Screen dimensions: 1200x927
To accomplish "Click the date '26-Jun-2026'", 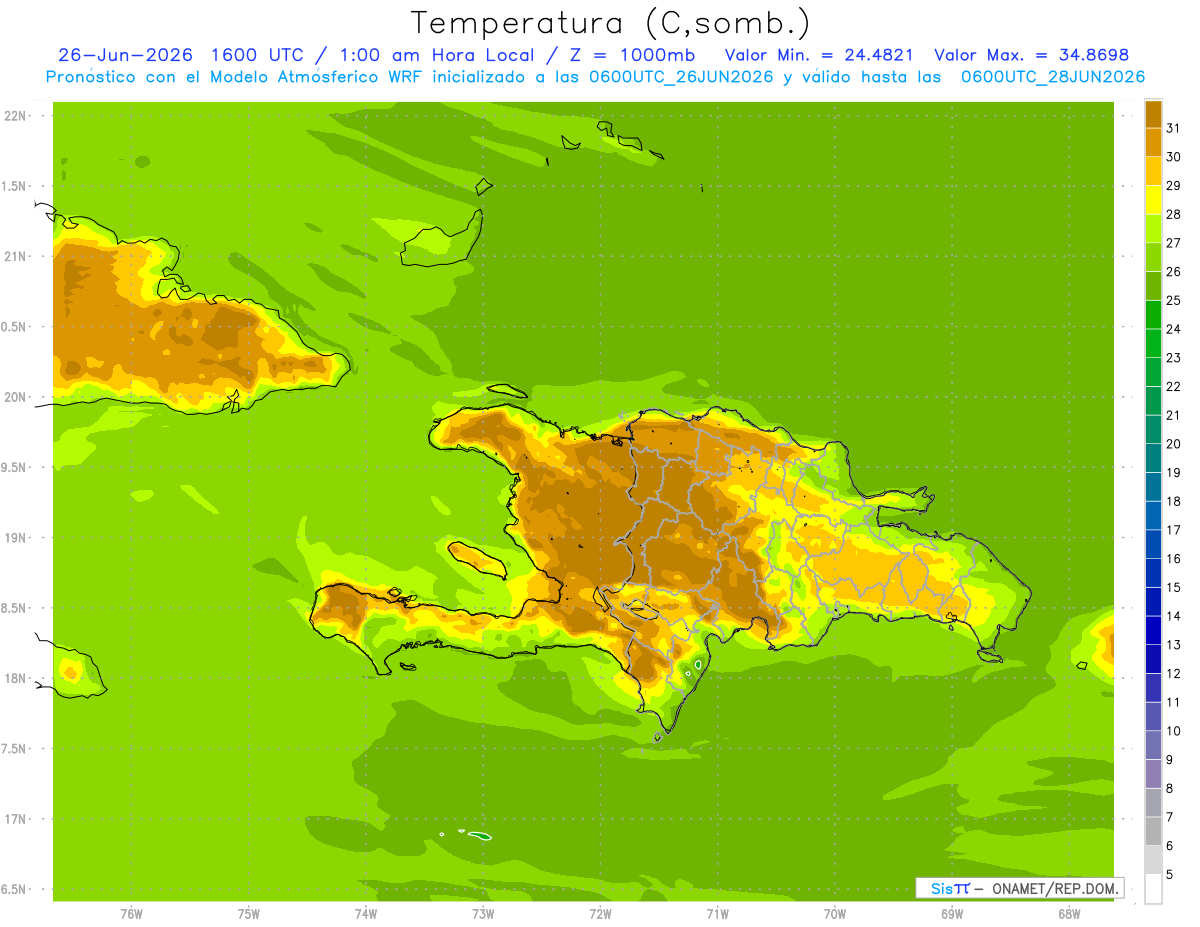I will pos(124,55).
